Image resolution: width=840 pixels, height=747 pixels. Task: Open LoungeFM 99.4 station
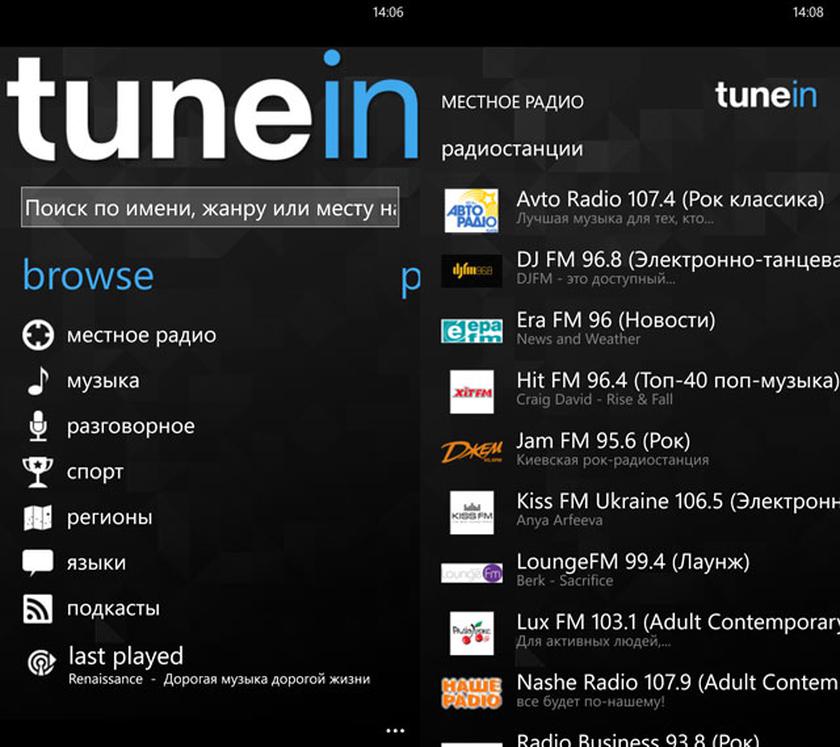click(632, 562)
